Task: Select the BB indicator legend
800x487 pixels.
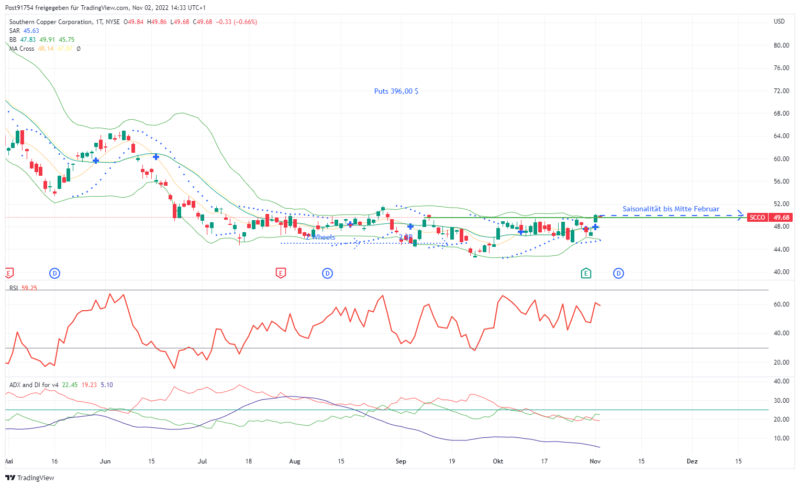Action: (12, 39)
